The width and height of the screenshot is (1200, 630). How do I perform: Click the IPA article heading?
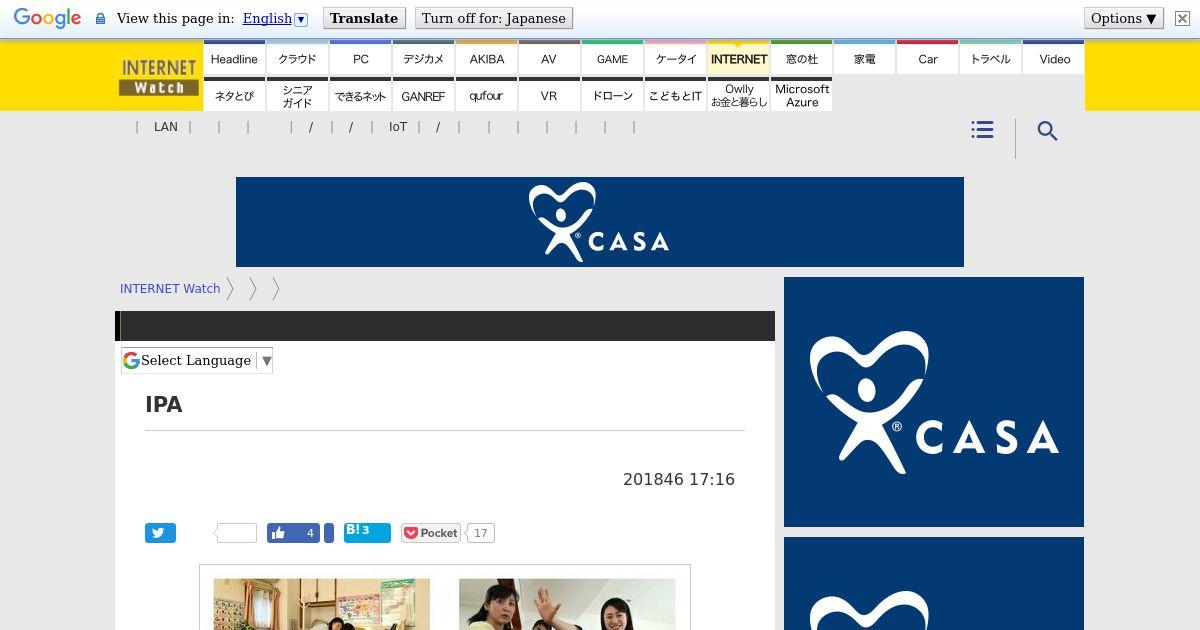(164, 405)
